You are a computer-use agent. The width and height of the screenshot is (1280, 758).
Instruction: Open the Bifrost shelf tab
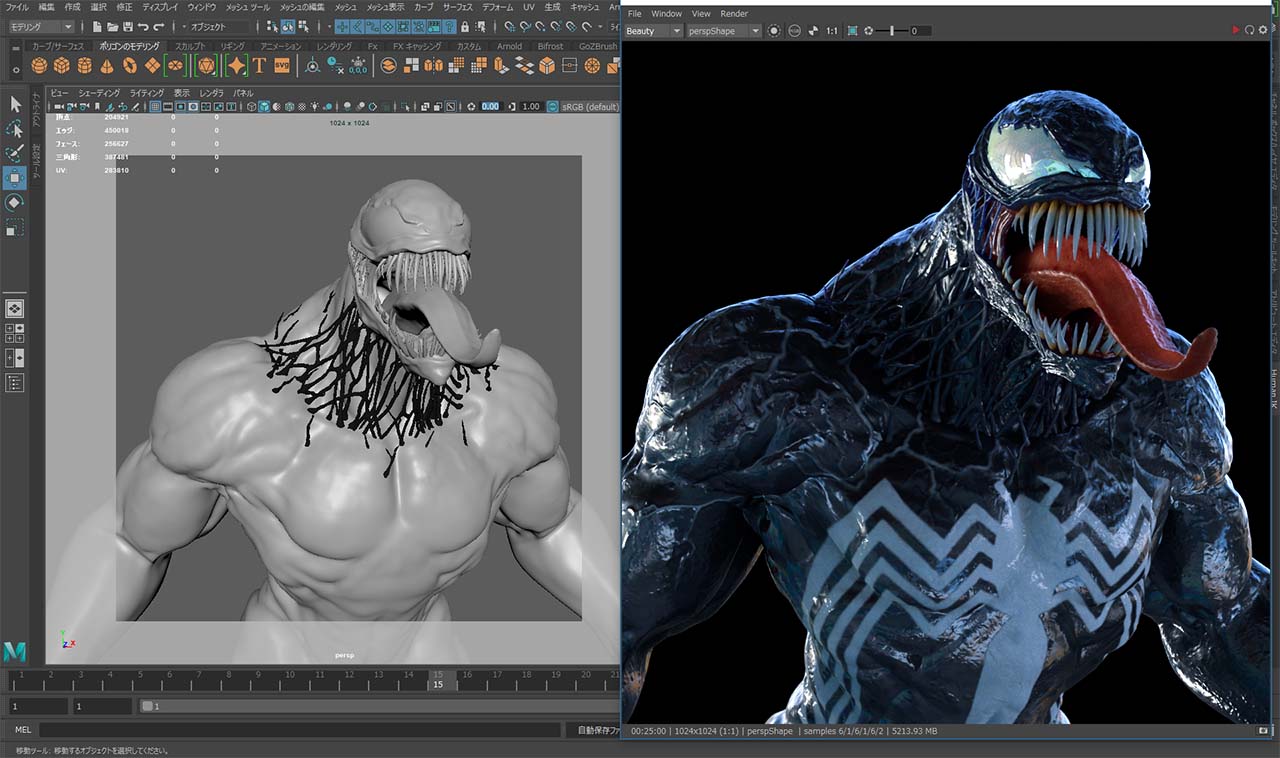click(x=550, y=46)
